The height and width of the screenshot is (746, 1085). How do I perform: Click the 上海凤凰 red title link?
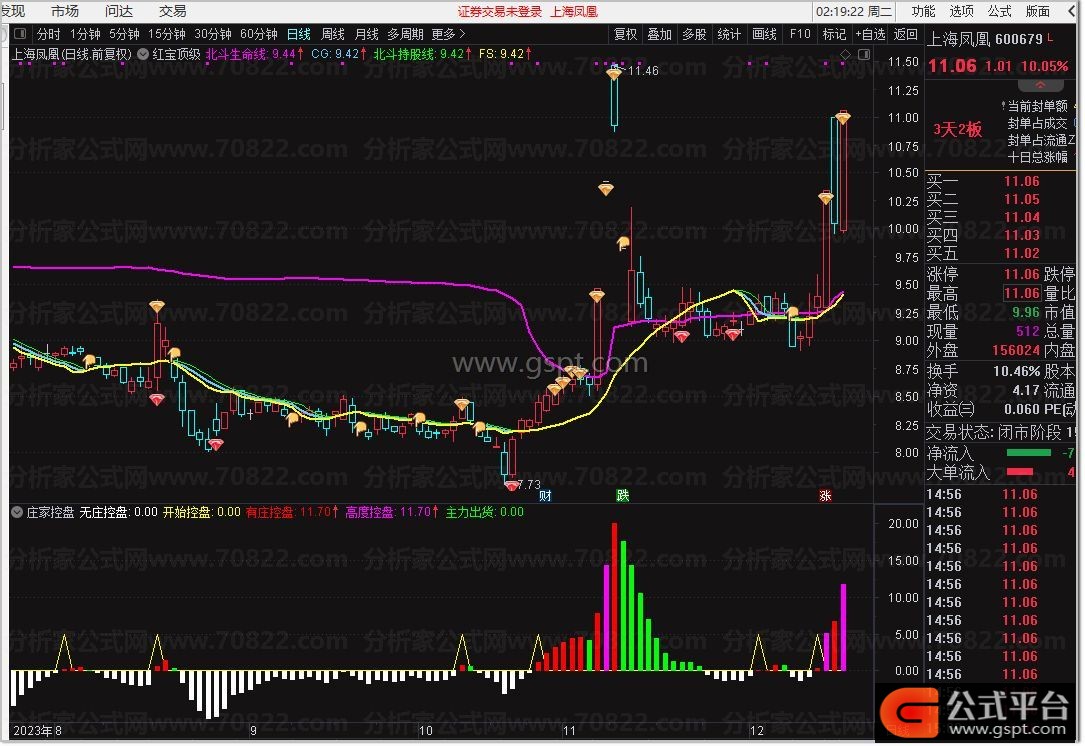click(x=574, y=12)
